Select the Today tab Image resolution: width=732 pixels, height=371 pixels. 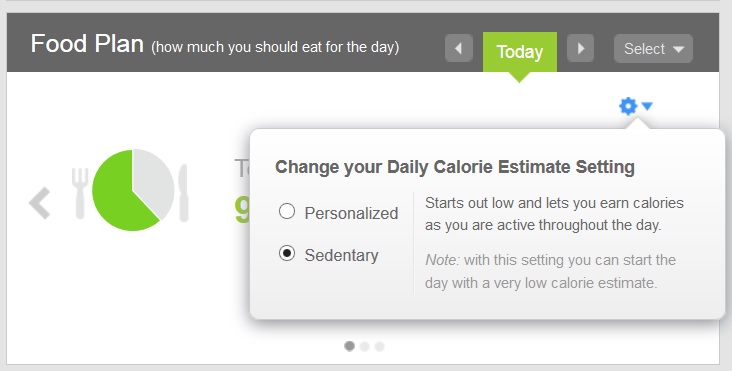pyautogui.click(x=520, y=52)
